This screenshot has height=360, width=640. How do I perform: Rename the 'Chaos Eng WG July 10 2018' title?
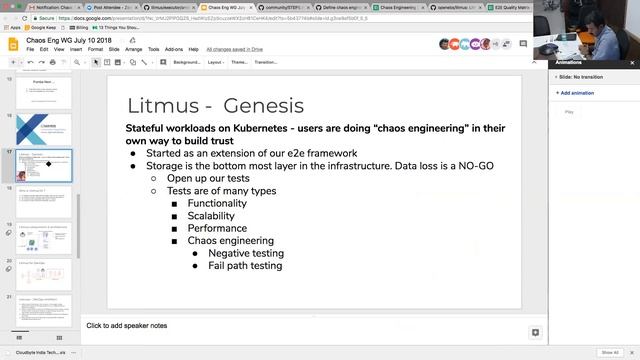point(69,40)
